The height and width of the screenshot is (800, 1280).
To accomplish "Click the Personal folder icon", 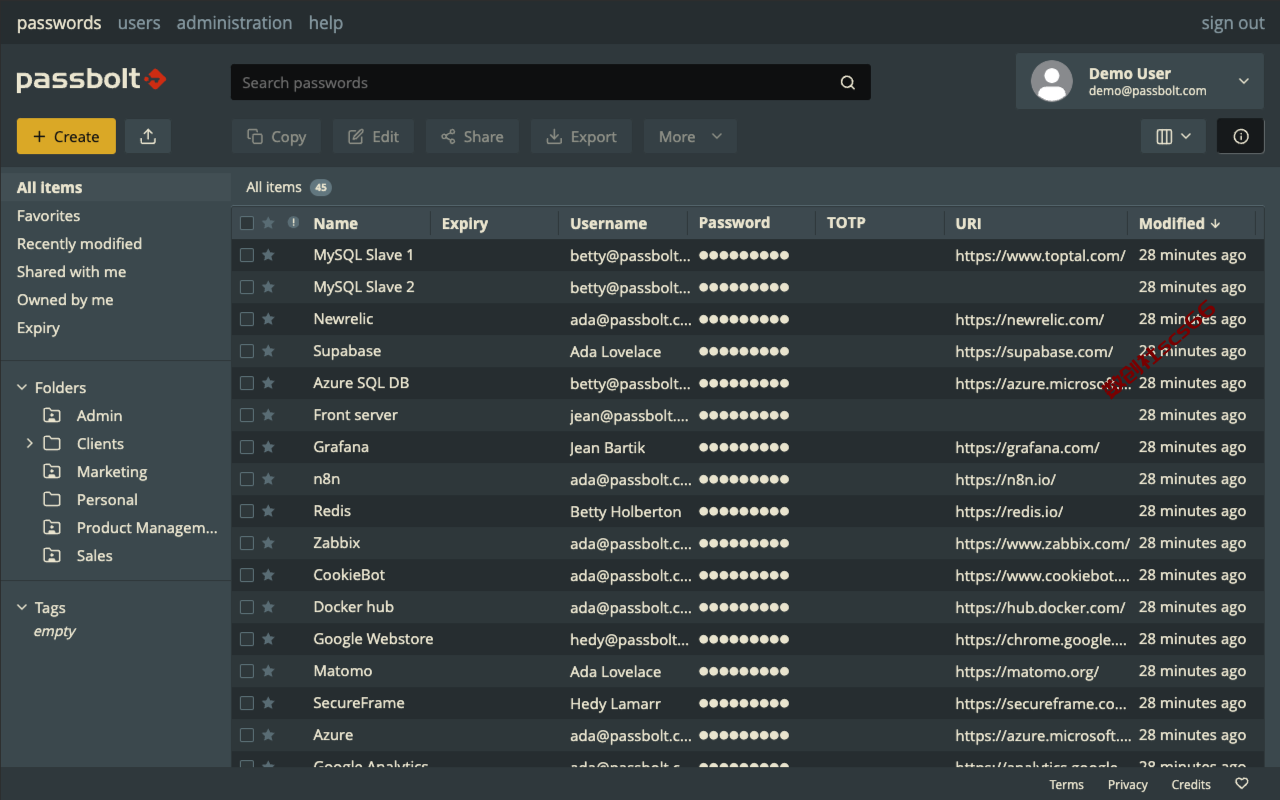I will [52, 499].
